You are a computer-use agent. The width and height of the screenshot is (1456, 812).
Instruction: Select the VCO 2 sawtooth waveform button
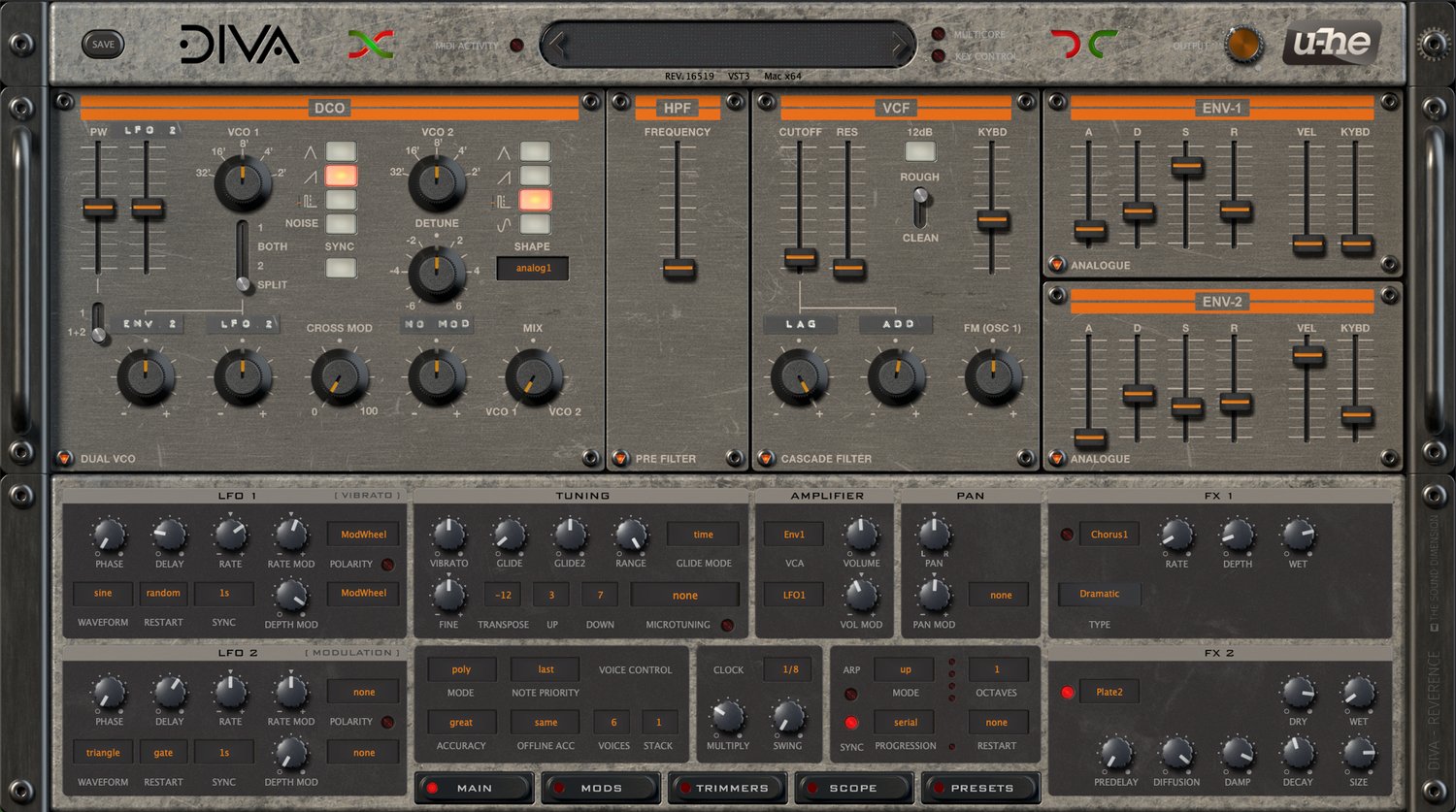535,176
